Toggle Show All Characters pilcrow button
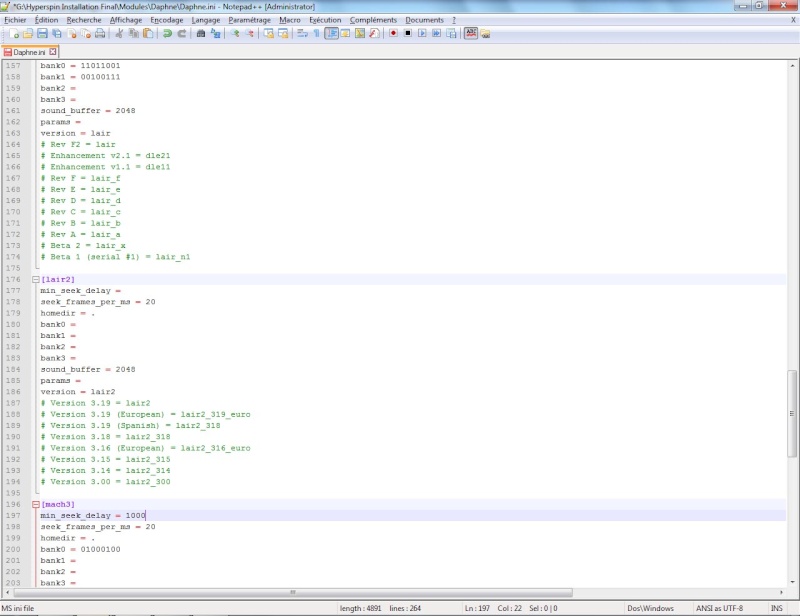The width and height of the screenshot is (800, 616). pos(316,34)
